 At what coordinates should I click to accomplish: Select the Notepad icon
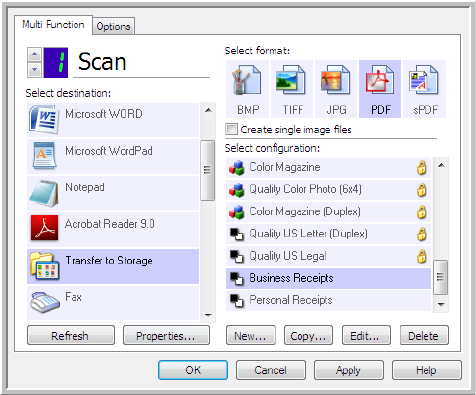click(x=44, y=193)
